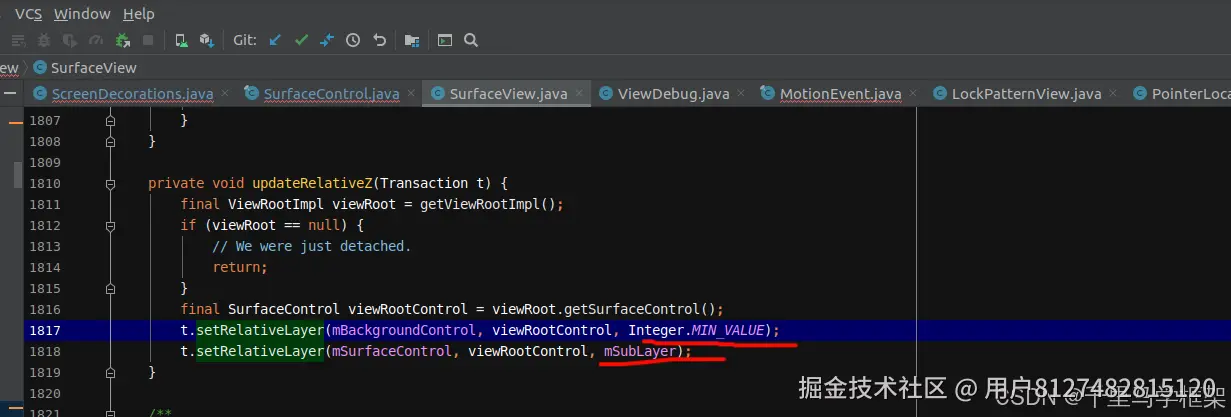Open the Window menu

(82, 14)
